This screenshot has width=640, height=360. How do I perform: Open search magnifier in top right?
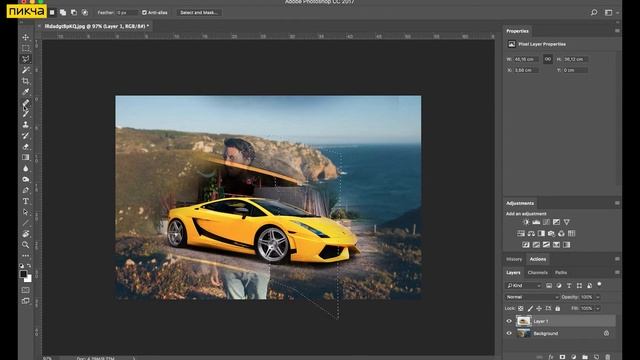click(x=594, y=13)
